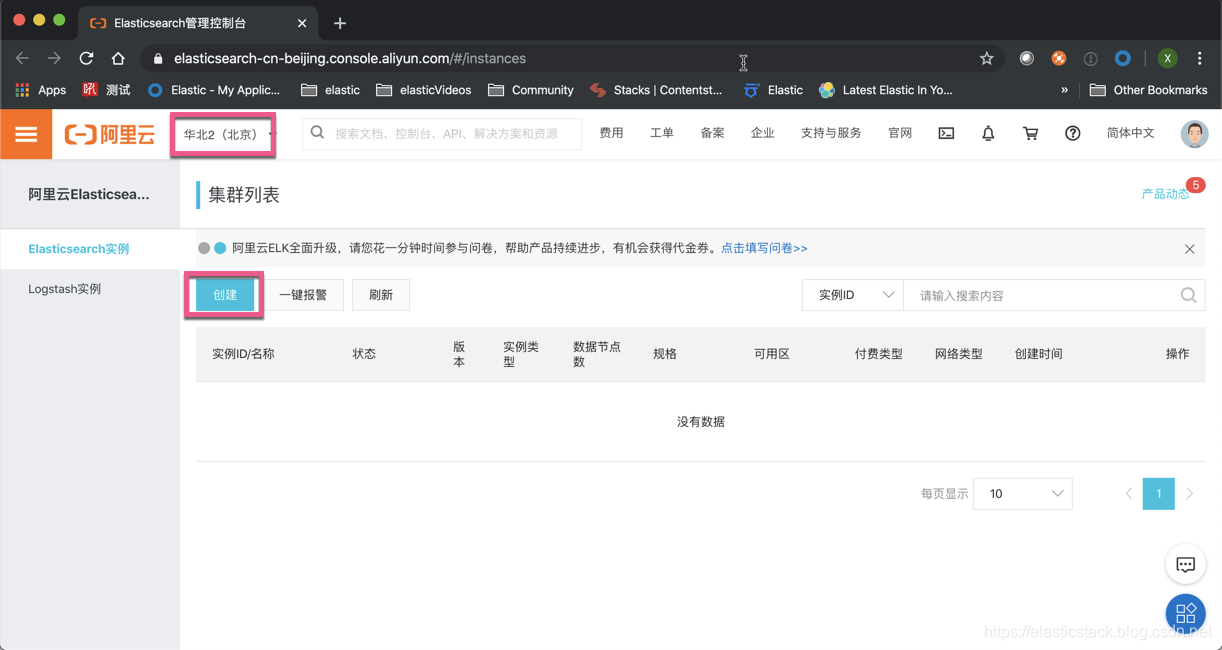Open the chat feedback floating button
The width and height of the screenshot is (1222, 650).
(x=1185, y=565)
